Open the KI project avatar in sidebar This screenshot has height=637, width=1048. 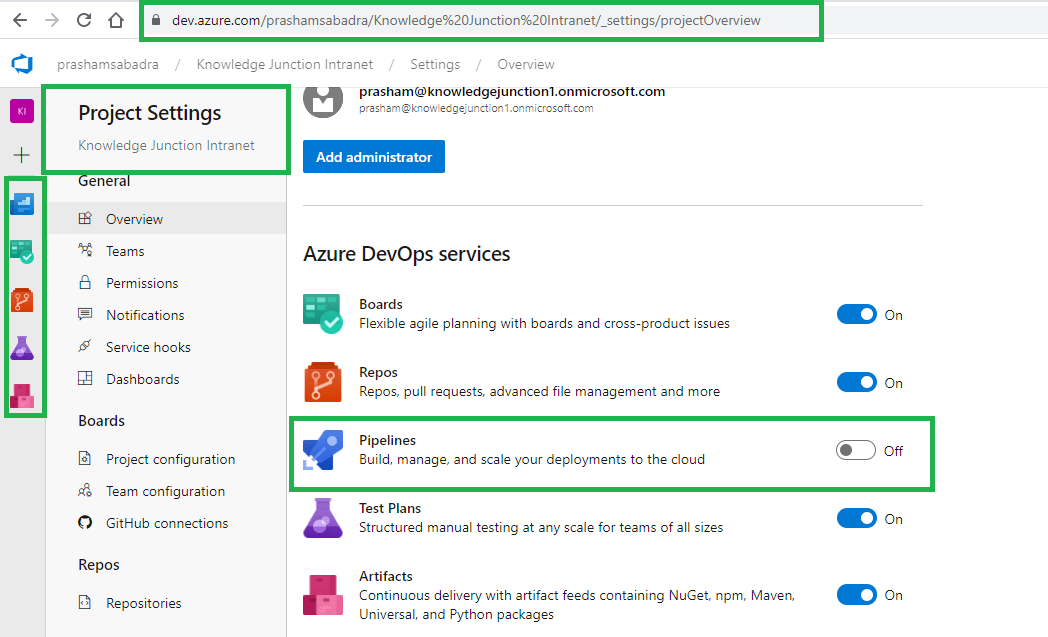tap(22, 111)
